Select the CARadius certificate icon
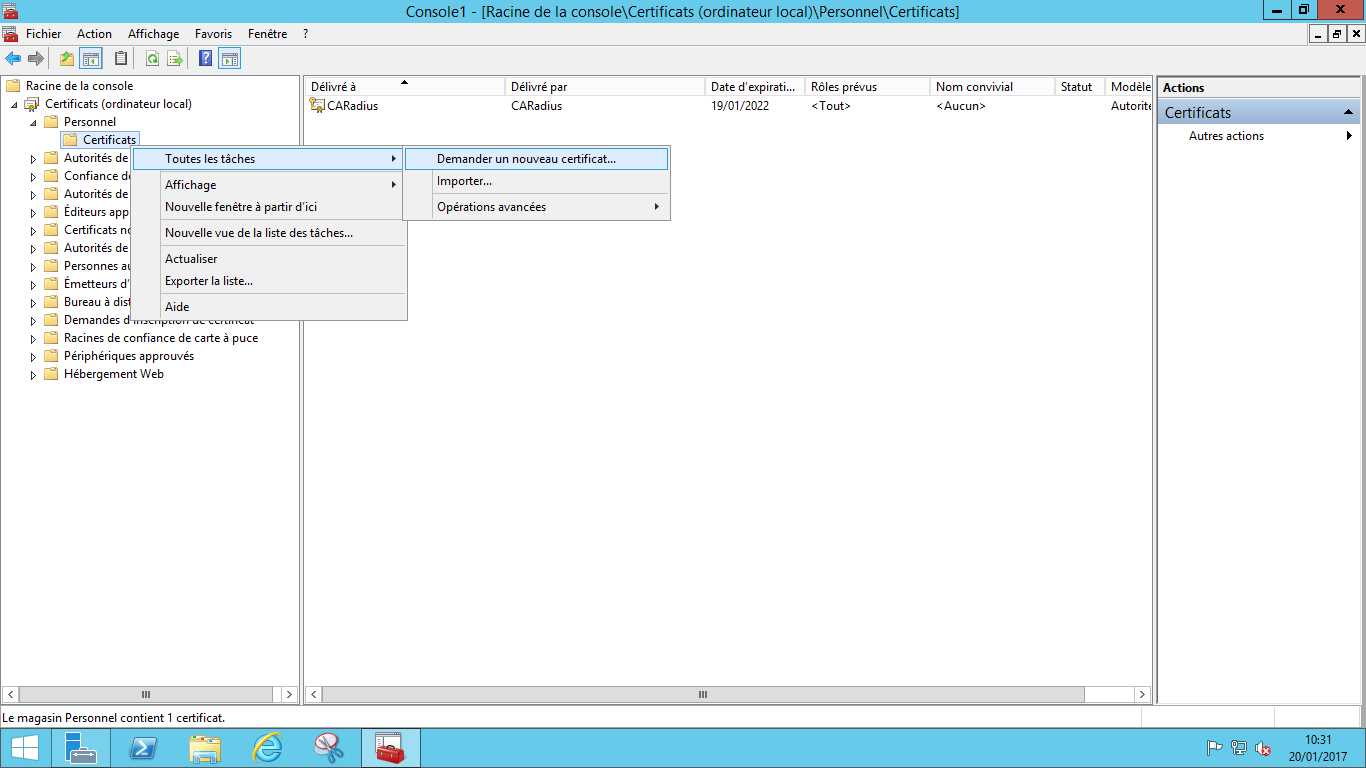Screen dimensions: 1366x768 pyautogui.click(x=317, y=106)
